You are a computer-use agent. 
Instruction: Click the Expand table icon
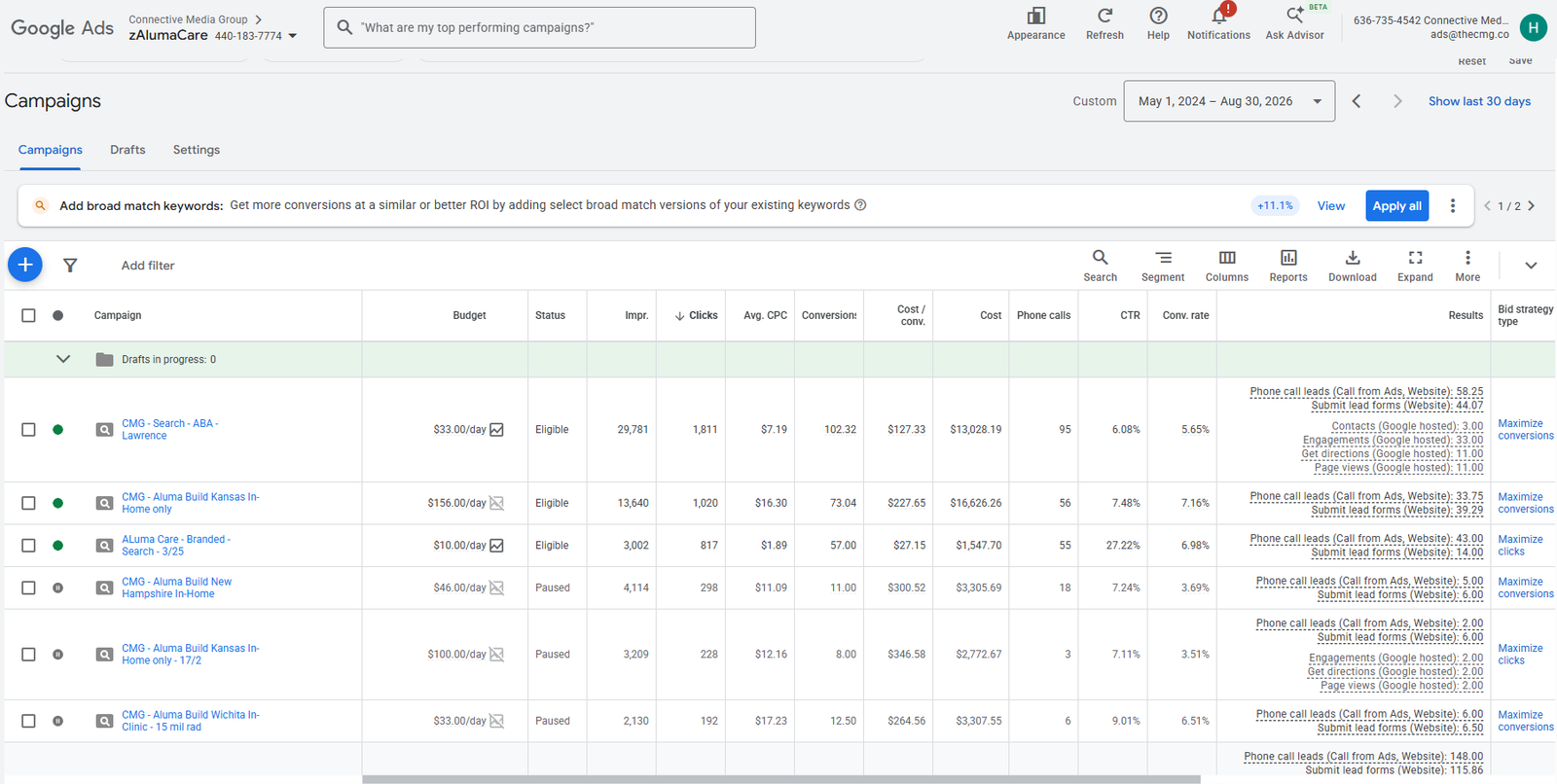[x=1416, y=259]
